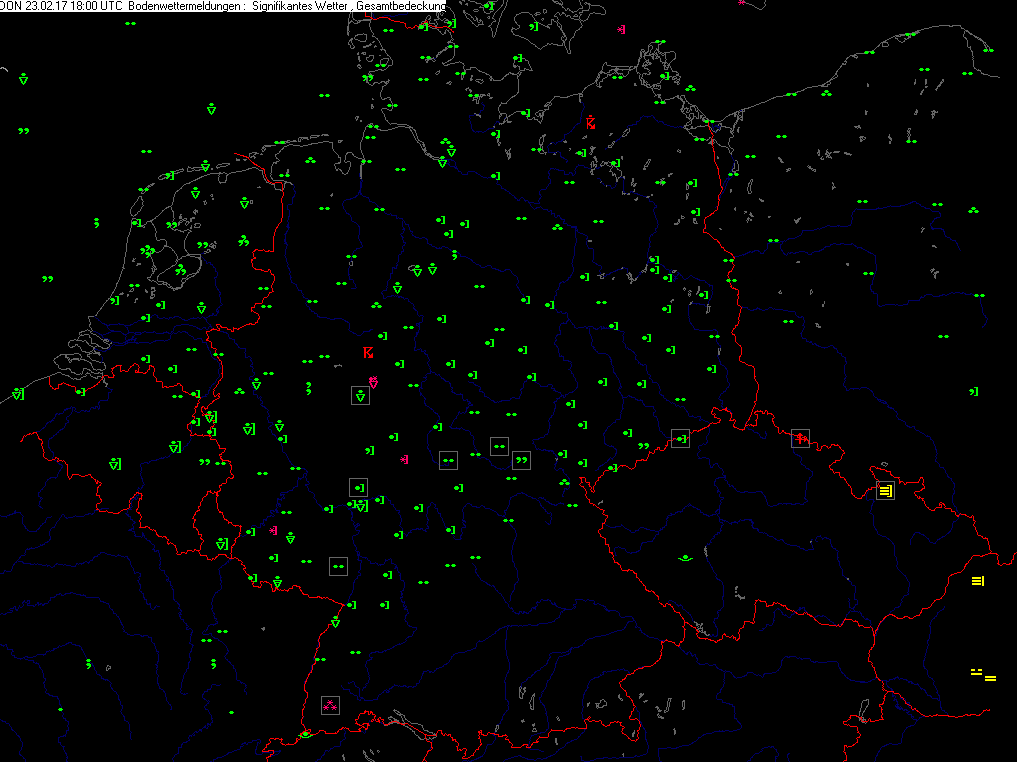Screen dimensions: 1017x762
Task: Click the boxed yellow fog symbol
Action: (885, 490)
